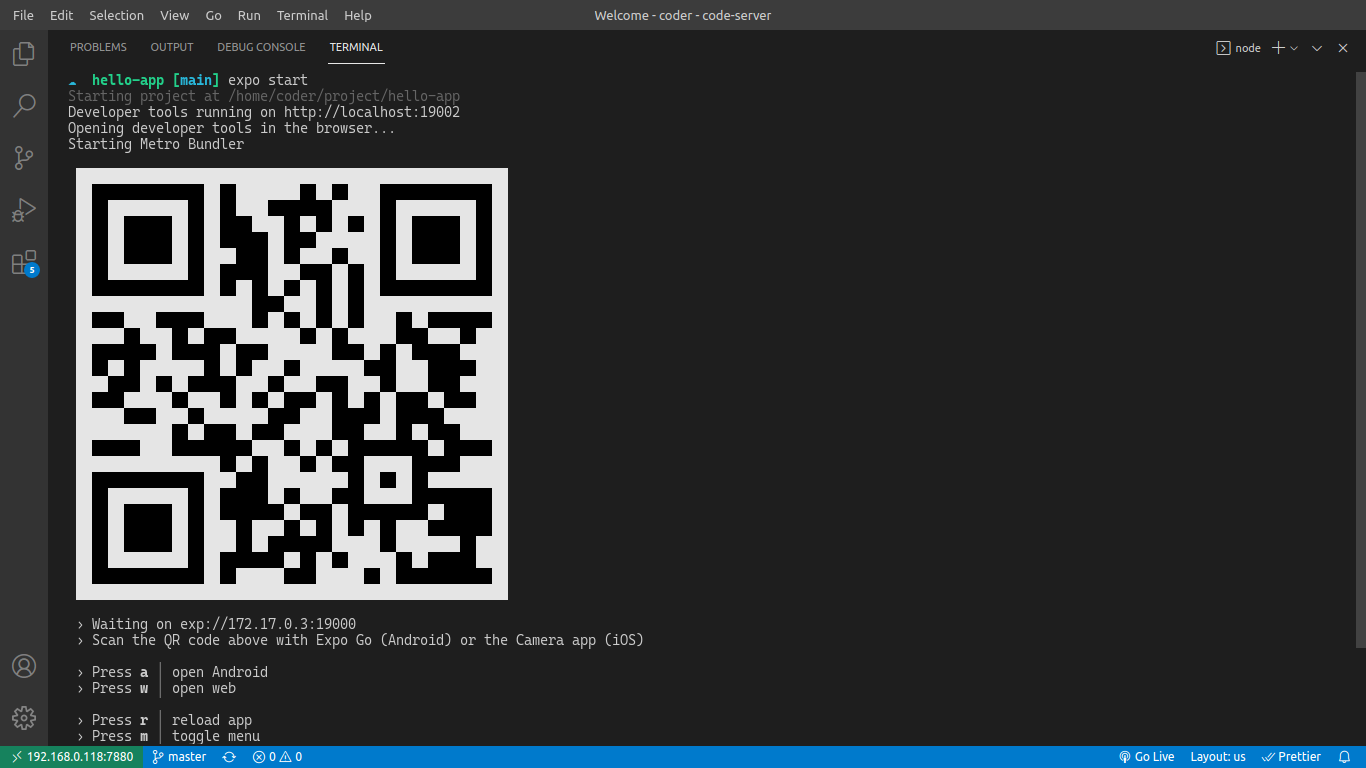This screenshot has width=1366, height=768.
Task: Click the exp://172.17.0.3:19000 address
Action: point(268,624)
